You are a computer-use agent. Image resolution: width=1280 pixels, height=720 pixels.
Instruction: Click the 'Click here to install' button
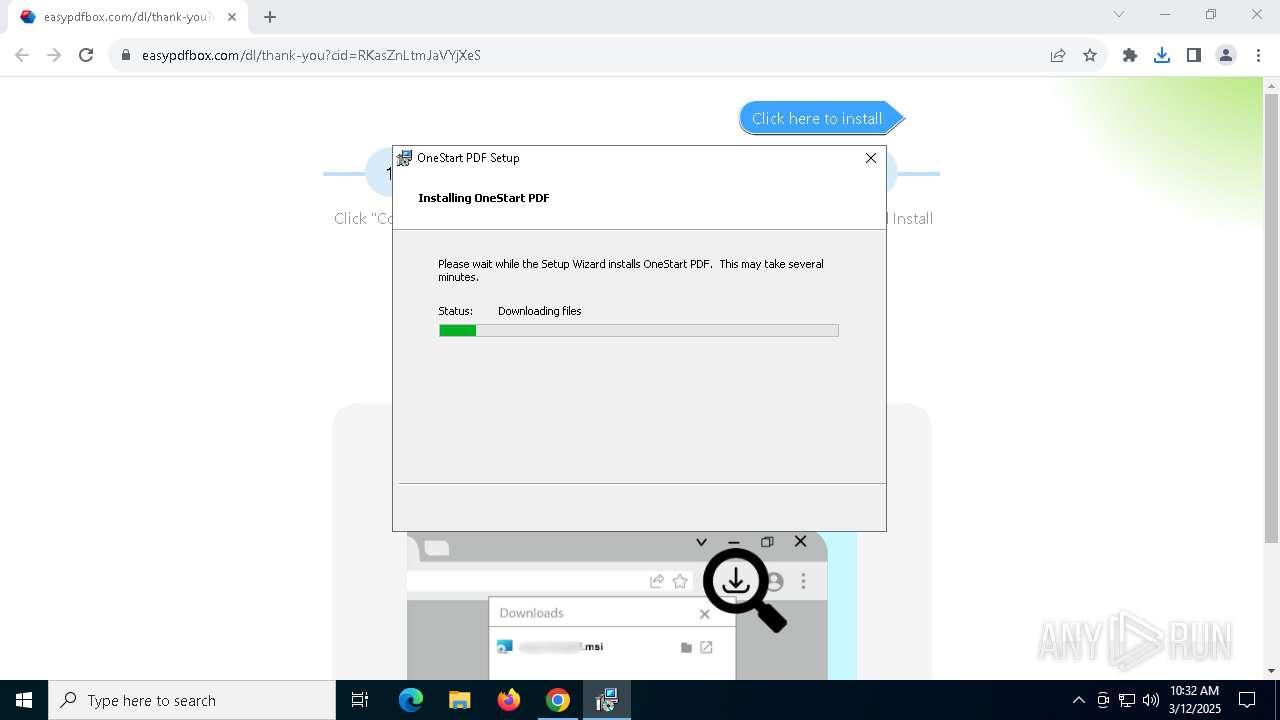[821, 118]
